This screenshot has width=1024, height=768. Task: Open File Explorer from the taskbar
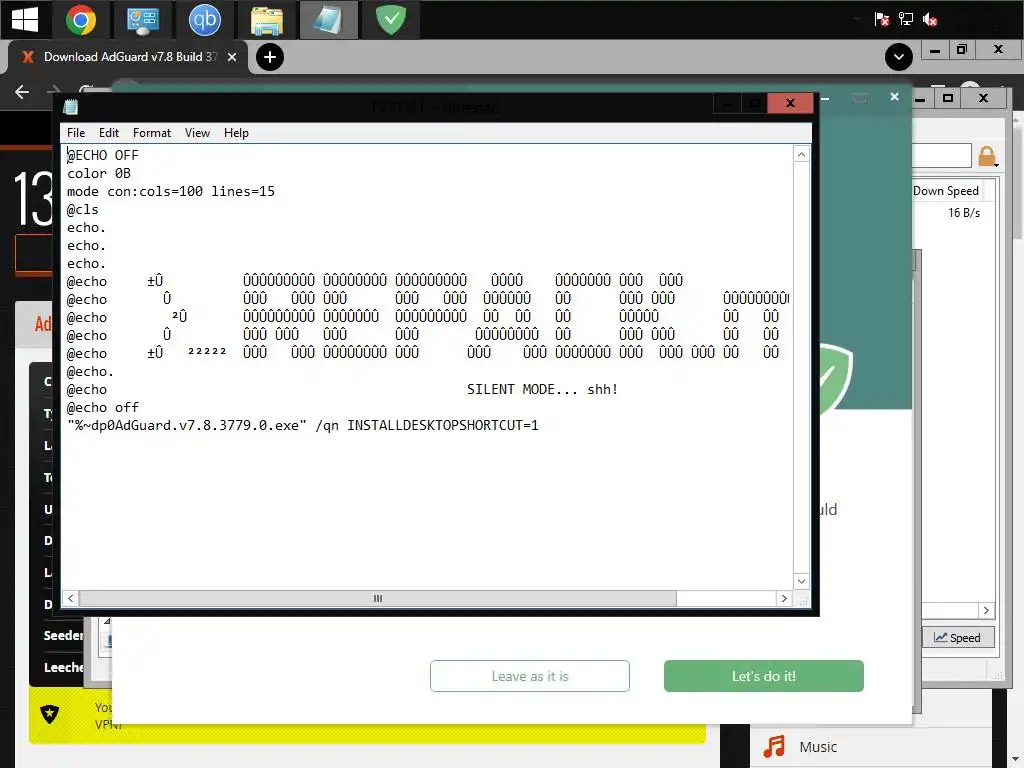pos(267,21)
